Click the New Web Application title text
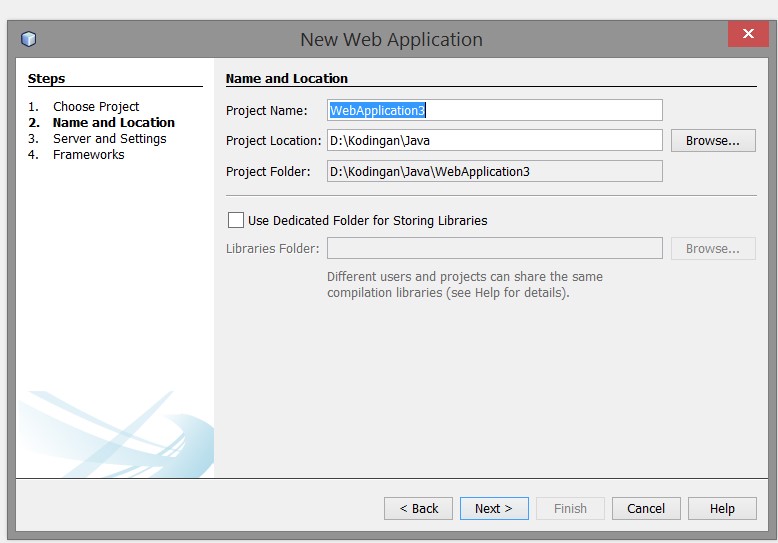The height and width of the screenshot is (543, 778). pyautogui.click(x=391, y=39)
